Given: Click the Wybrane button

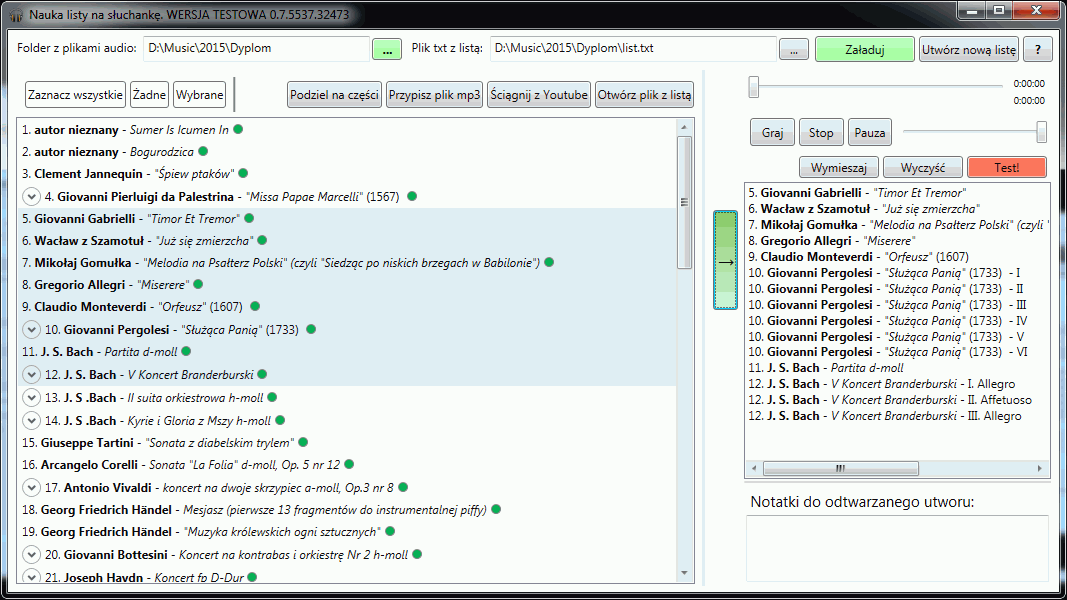Looking at the screenshot, I should [199, 95].
